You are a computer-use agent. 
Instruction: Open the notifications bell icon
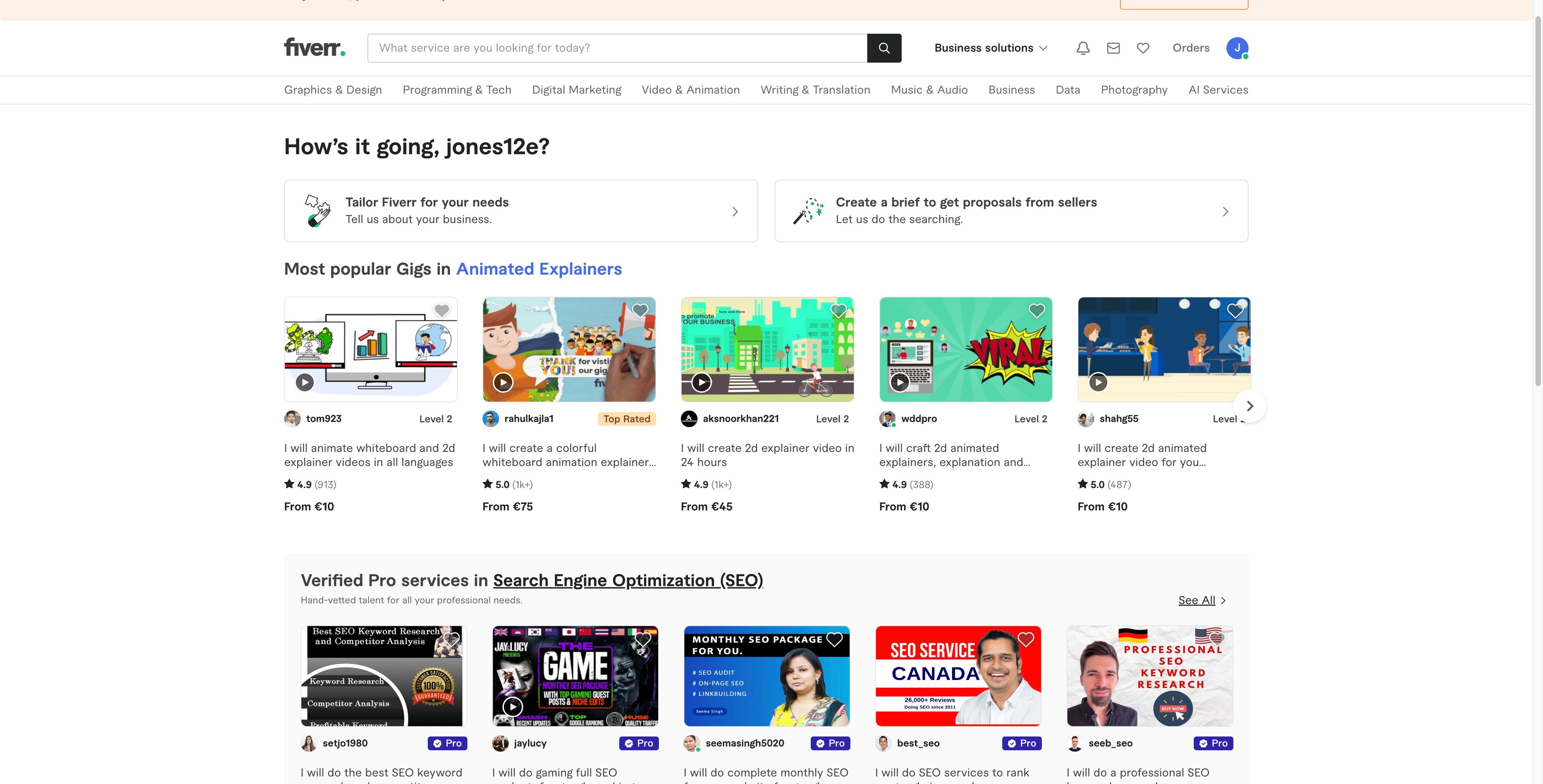point(1083,48)
